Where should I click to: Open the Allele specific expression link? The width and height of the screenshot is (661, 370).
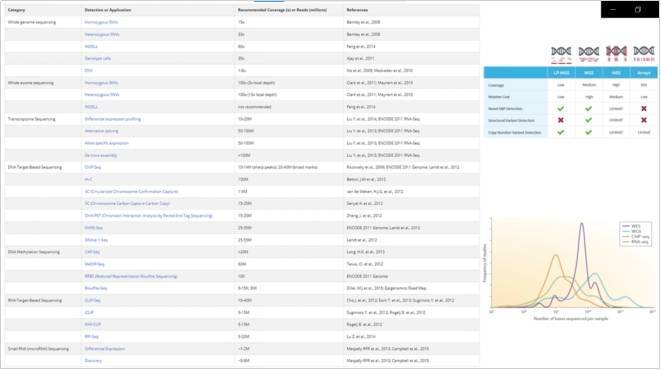pyautogui.click(x=107, y=143)
